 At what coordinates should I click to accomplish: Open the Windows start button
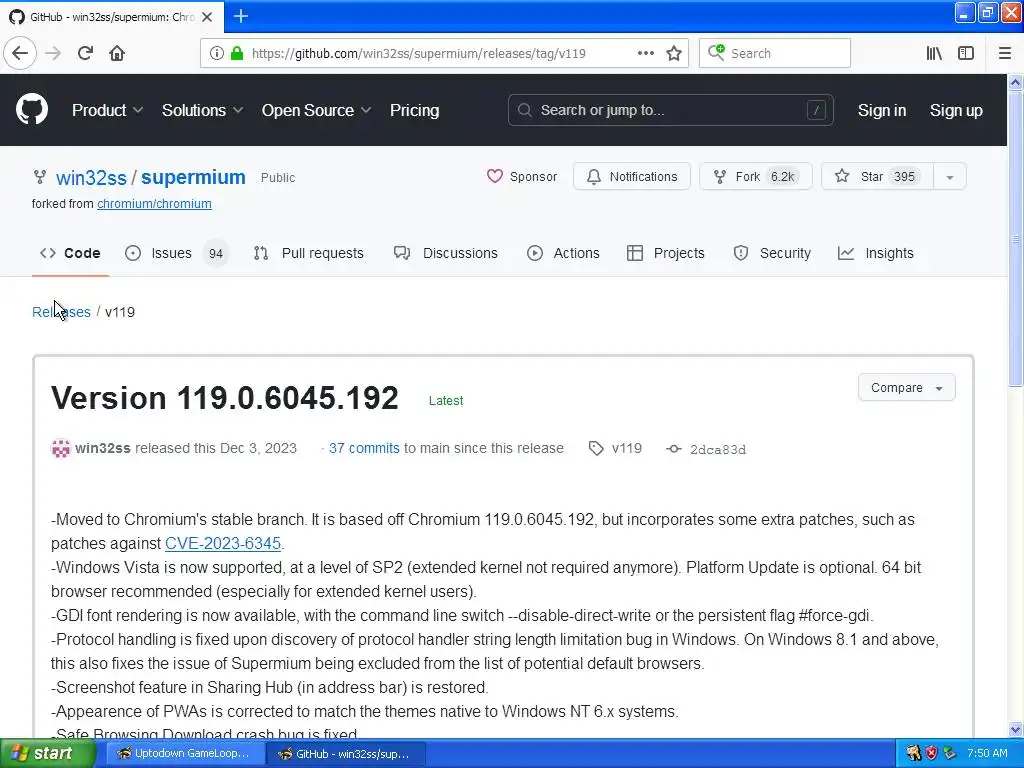click(x=48, y=753)
